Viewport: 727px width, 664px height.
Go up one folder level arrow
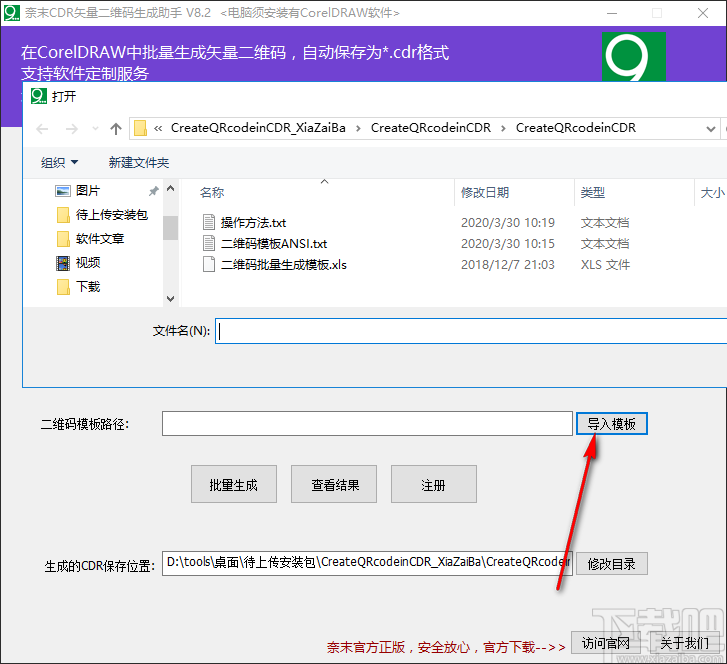click(116, 128)
